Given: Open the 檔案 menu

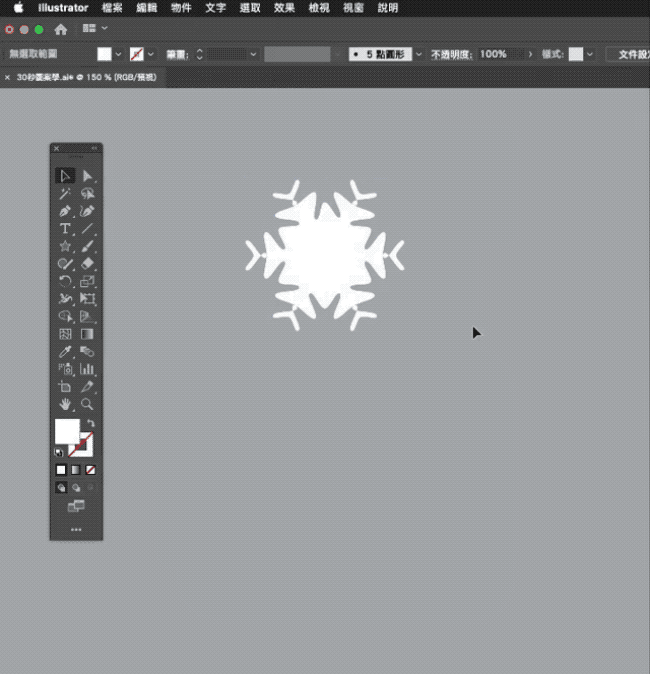Looking at the screenshot, I should [112, 8].
